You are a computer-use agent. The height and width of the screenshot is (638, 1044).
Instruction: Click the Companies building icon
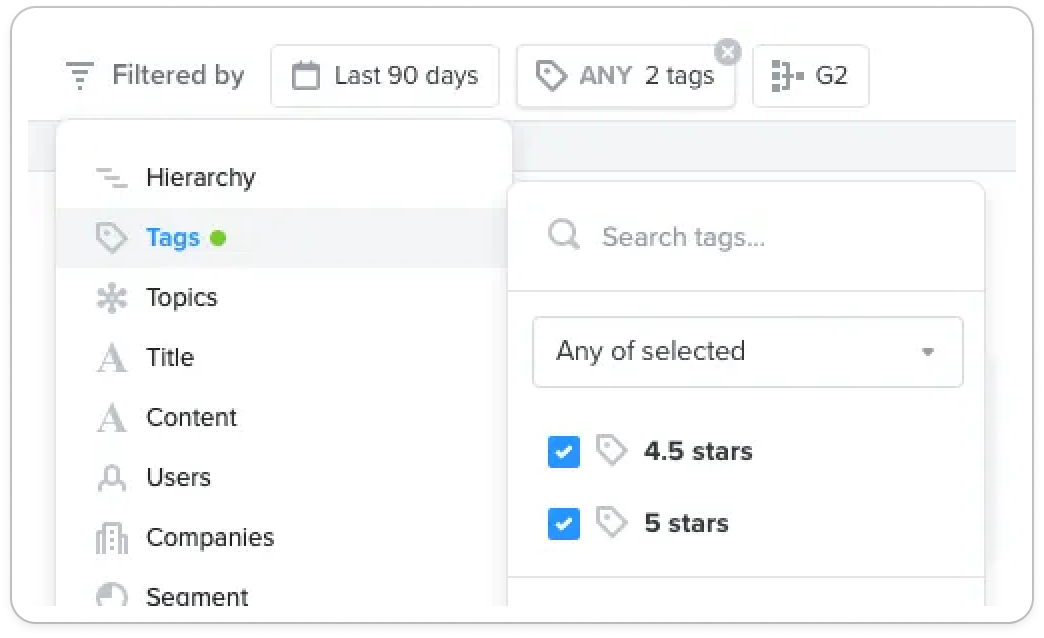(111, 537)
